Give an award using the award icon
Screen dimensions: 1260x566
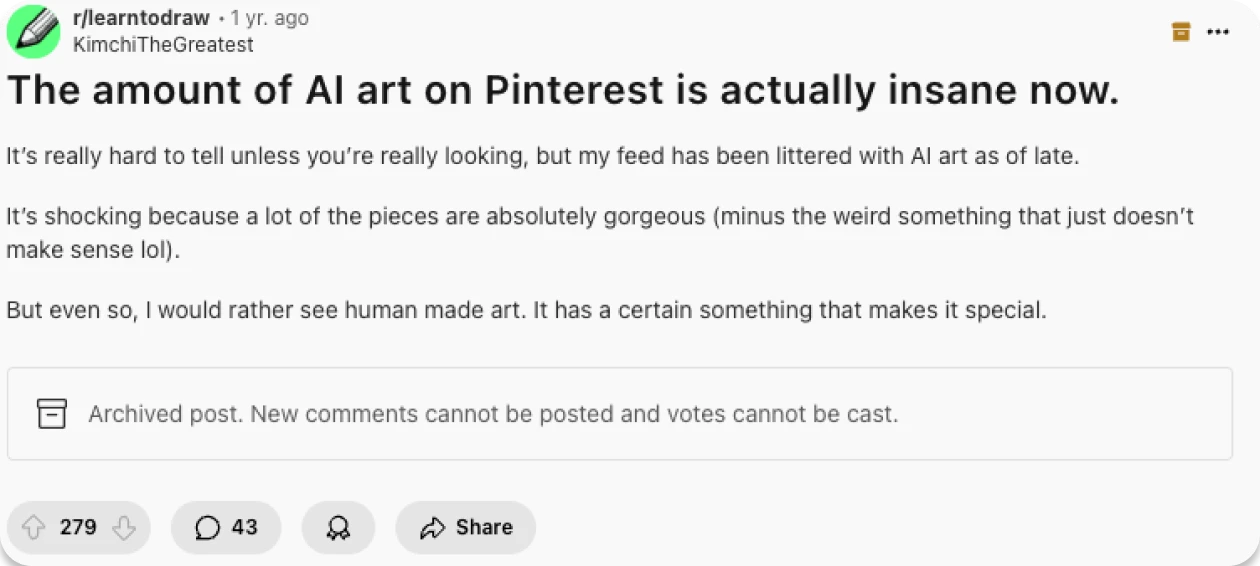click(338, 528)
